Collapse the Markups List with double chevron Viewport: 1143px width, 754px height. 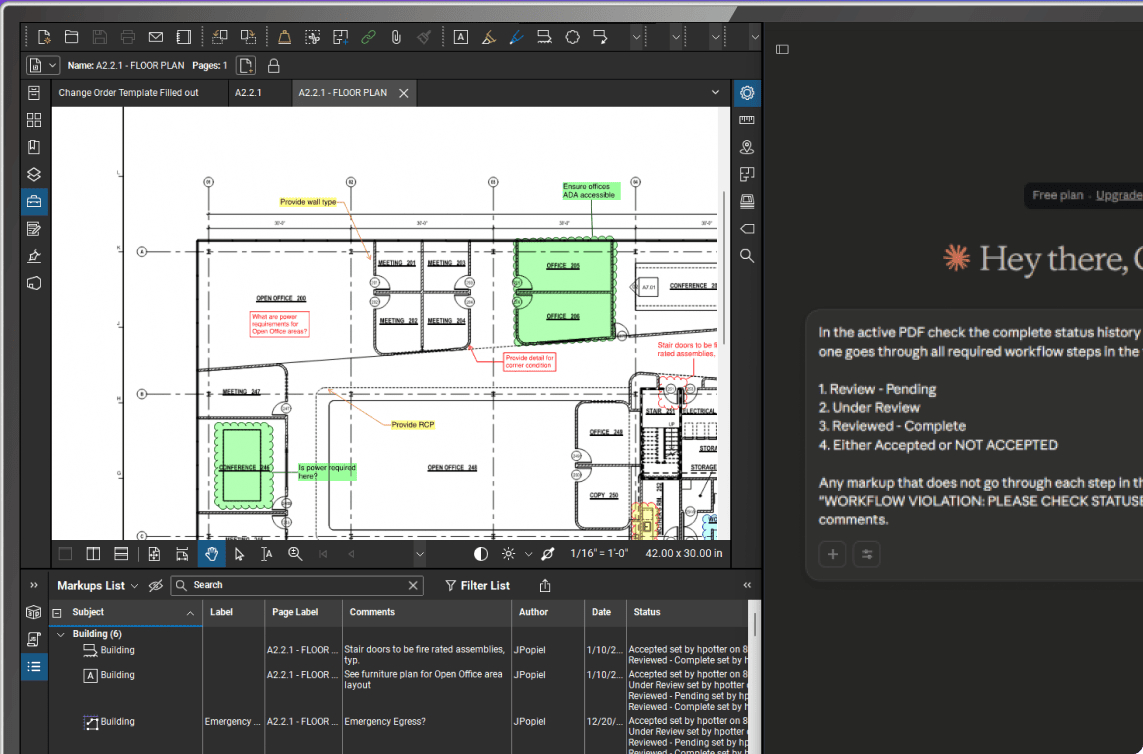[747, 585]
